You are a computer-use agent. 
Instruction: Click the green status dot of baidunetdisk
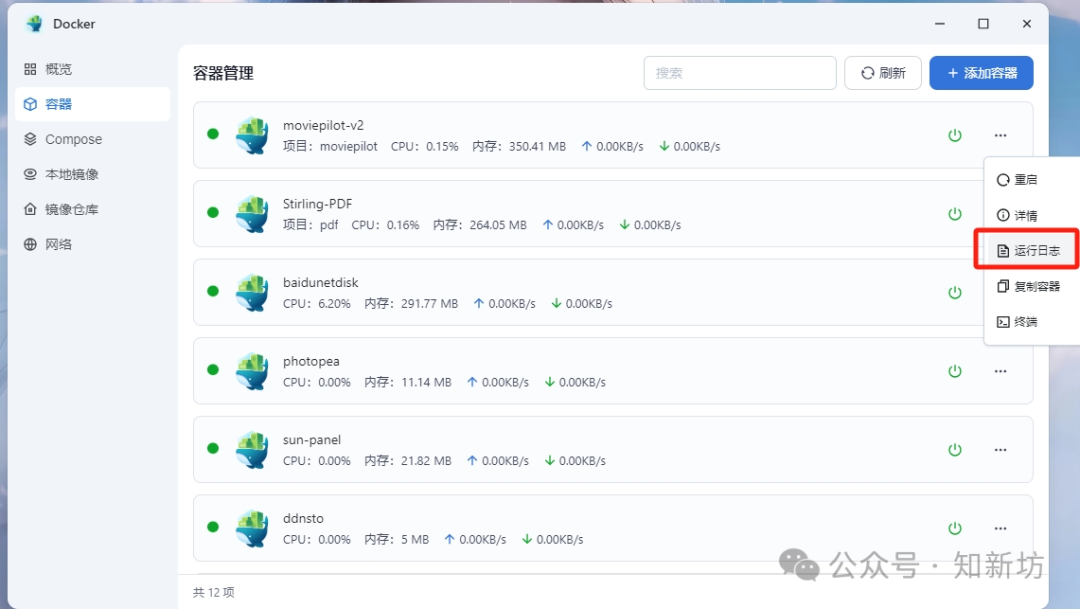coord(213,291)
